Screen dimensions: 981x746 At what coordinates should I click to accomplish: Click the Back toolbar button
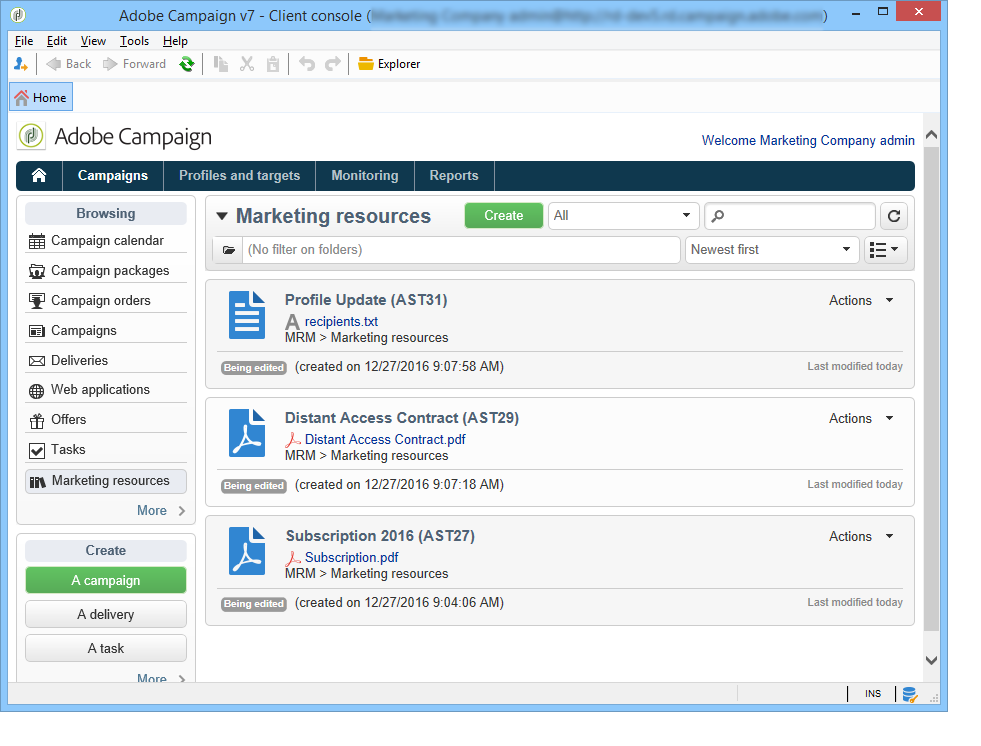(x=69, y=64)
